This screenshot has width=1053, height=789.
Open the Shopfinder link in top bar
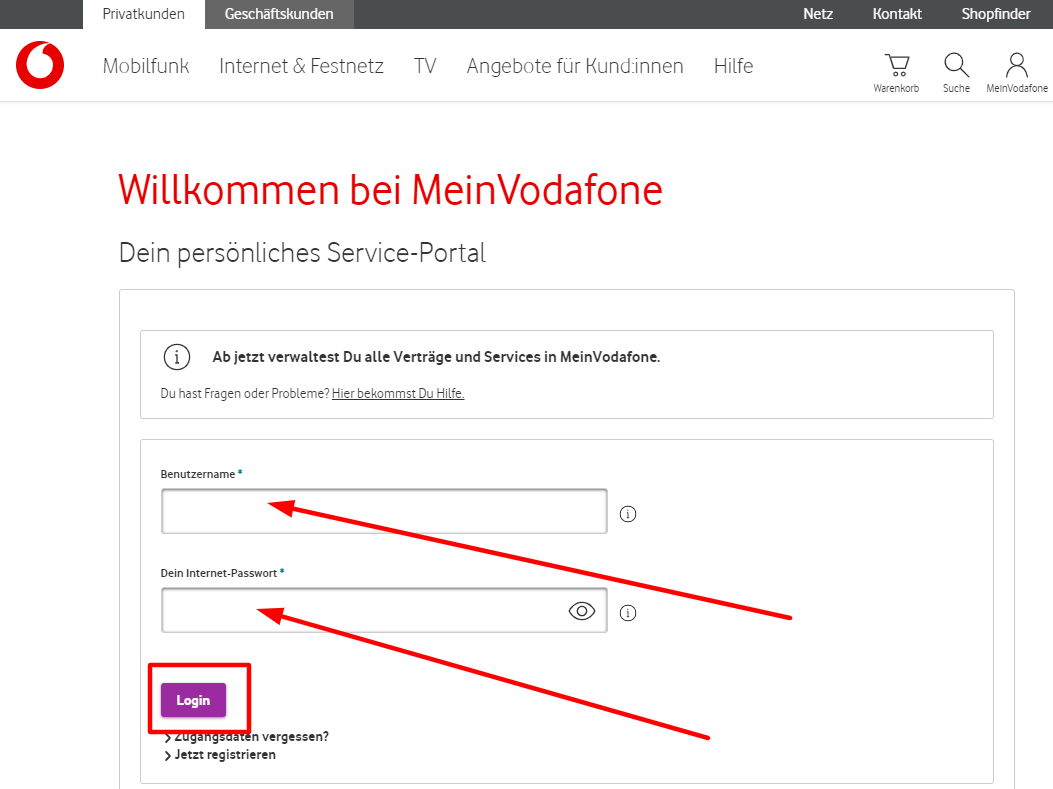996,14
